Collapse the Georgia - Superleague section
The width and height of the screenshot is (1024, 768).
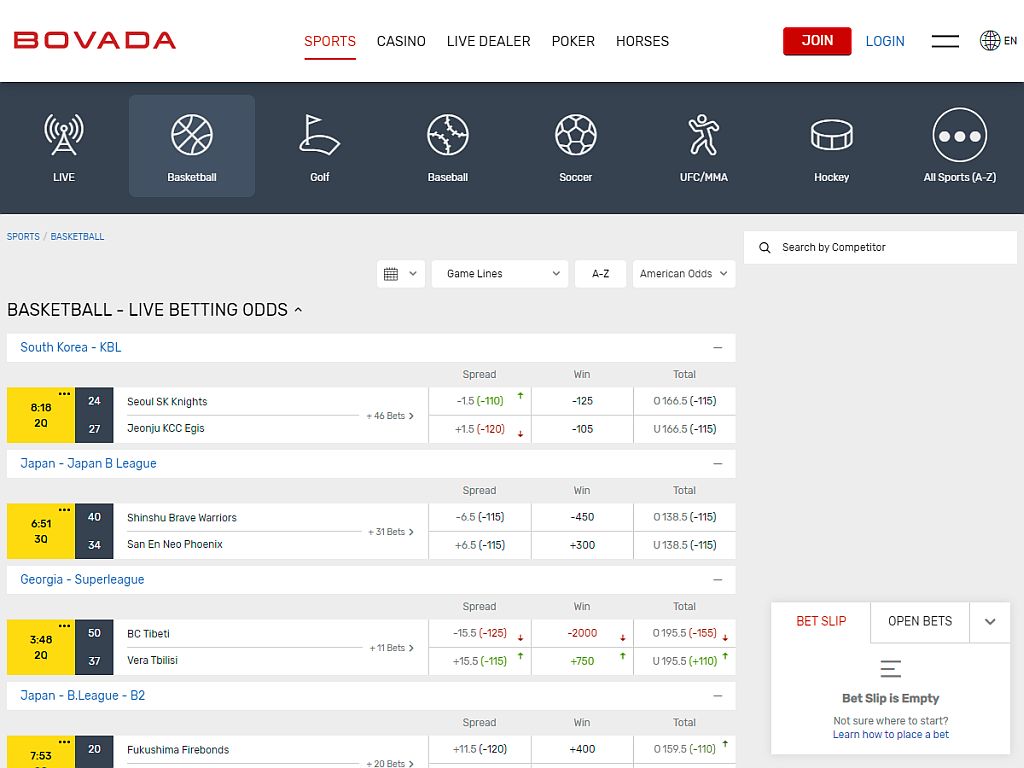tap(718, 580)
